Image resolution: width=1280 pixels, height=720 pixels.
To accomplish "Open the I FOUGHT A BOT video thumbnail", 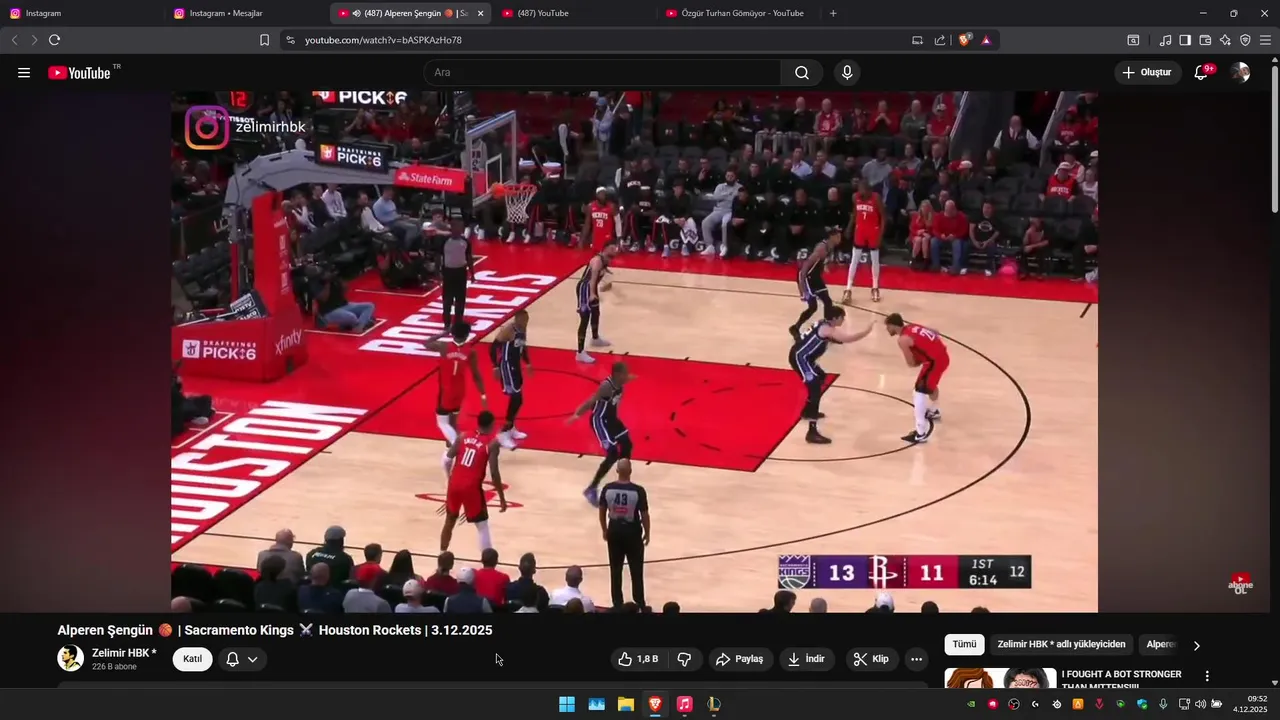I will pos(1000,678).
